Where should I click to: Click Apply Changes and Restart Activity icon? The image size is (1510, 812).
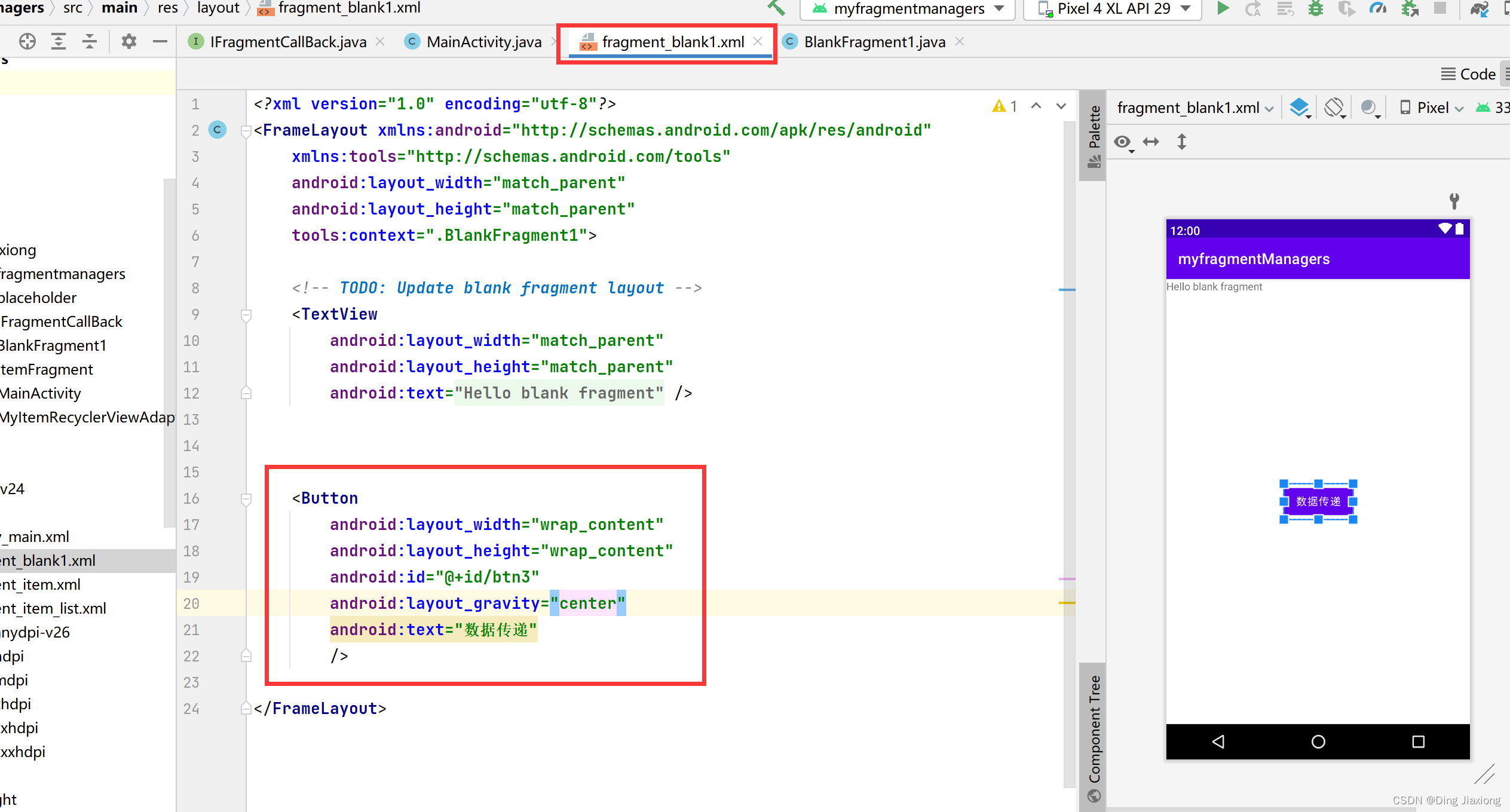click(1254, 8)
